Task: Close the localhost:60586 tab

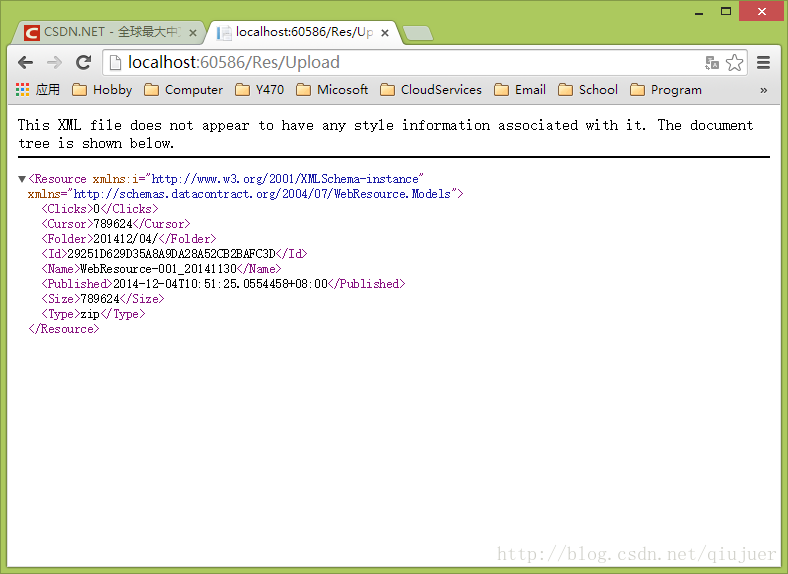Action: [x=385, y=33]
